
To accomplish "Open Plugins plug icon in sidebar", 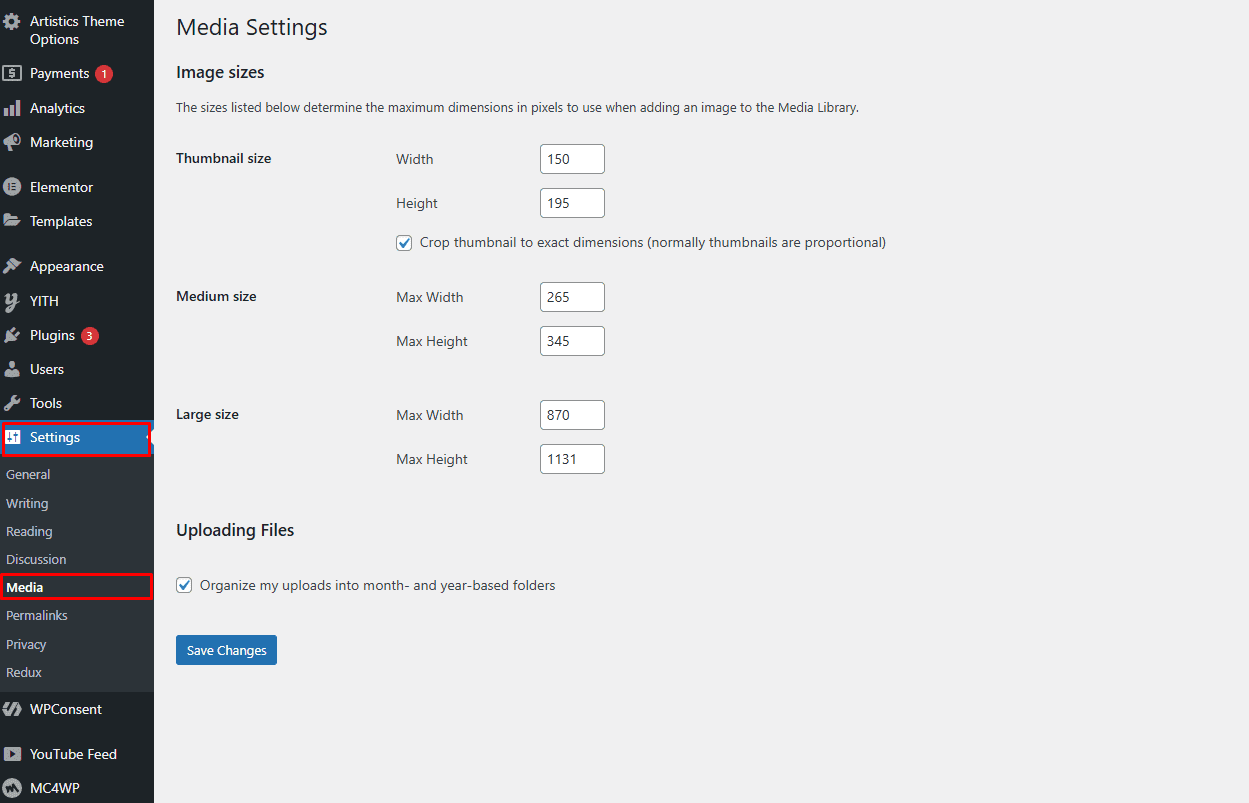I will coord(12,335).
